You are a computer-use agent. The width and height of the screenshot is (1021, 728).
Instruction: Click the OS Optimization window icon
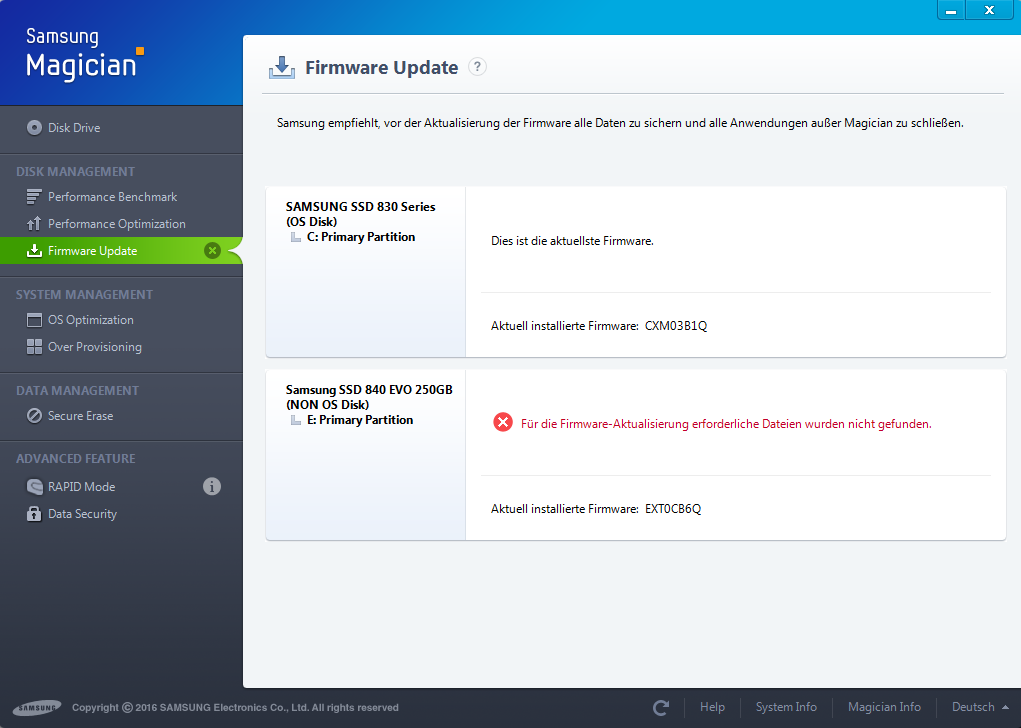[34, 320]
